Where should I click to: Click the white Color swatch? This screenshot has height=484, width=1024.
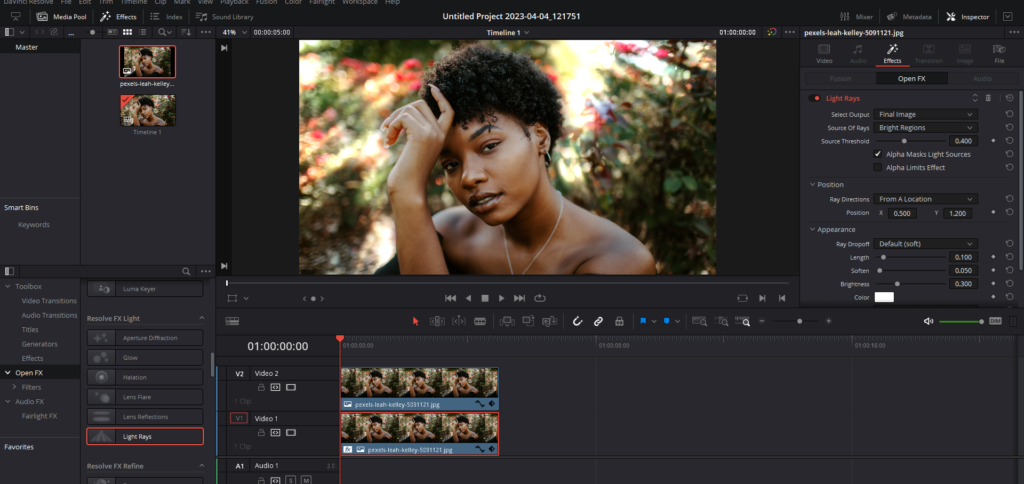(x=884, y=297)
